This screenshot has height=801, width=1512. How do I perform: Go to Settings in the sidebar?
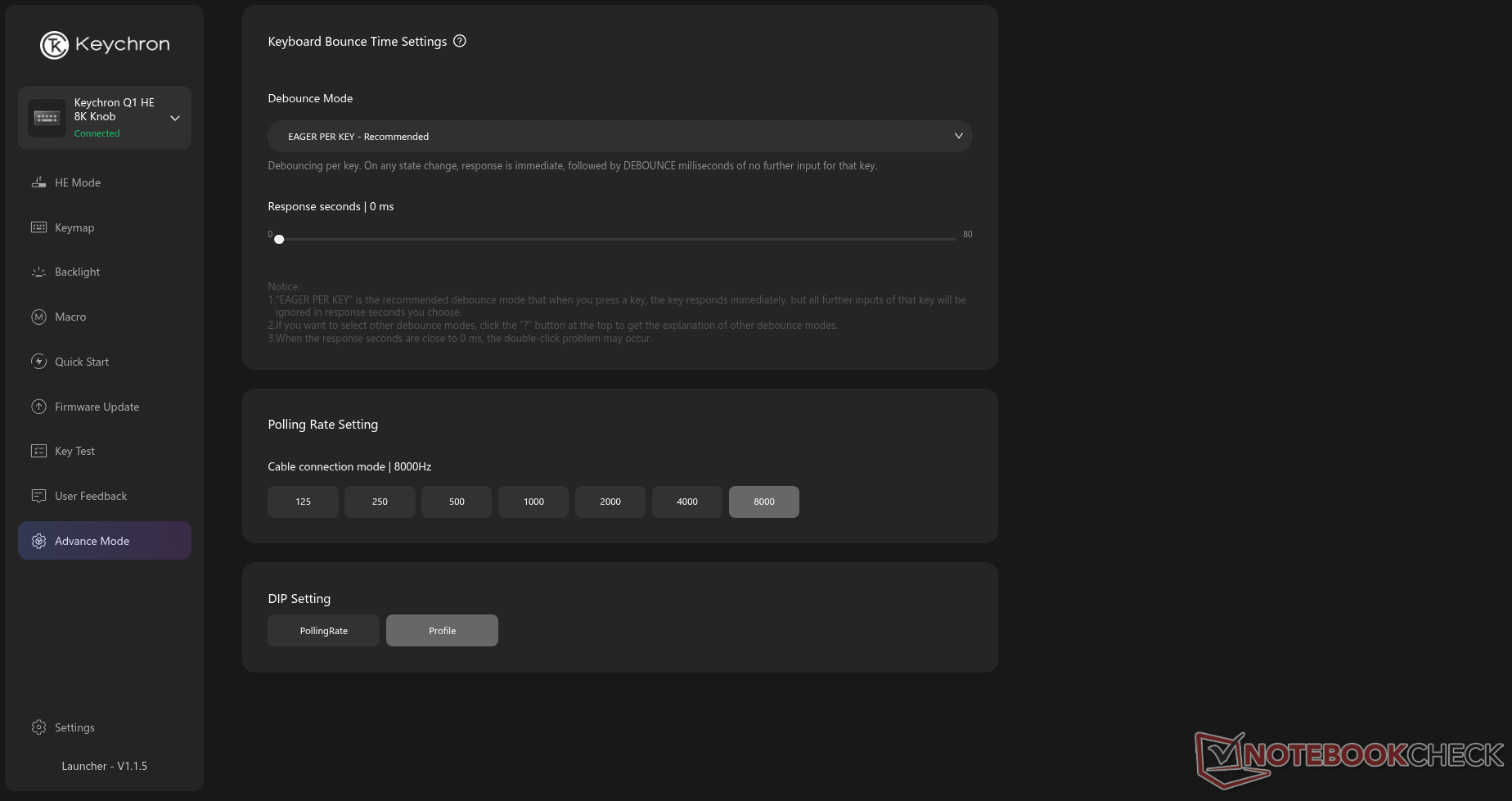[x=74, y=727]
